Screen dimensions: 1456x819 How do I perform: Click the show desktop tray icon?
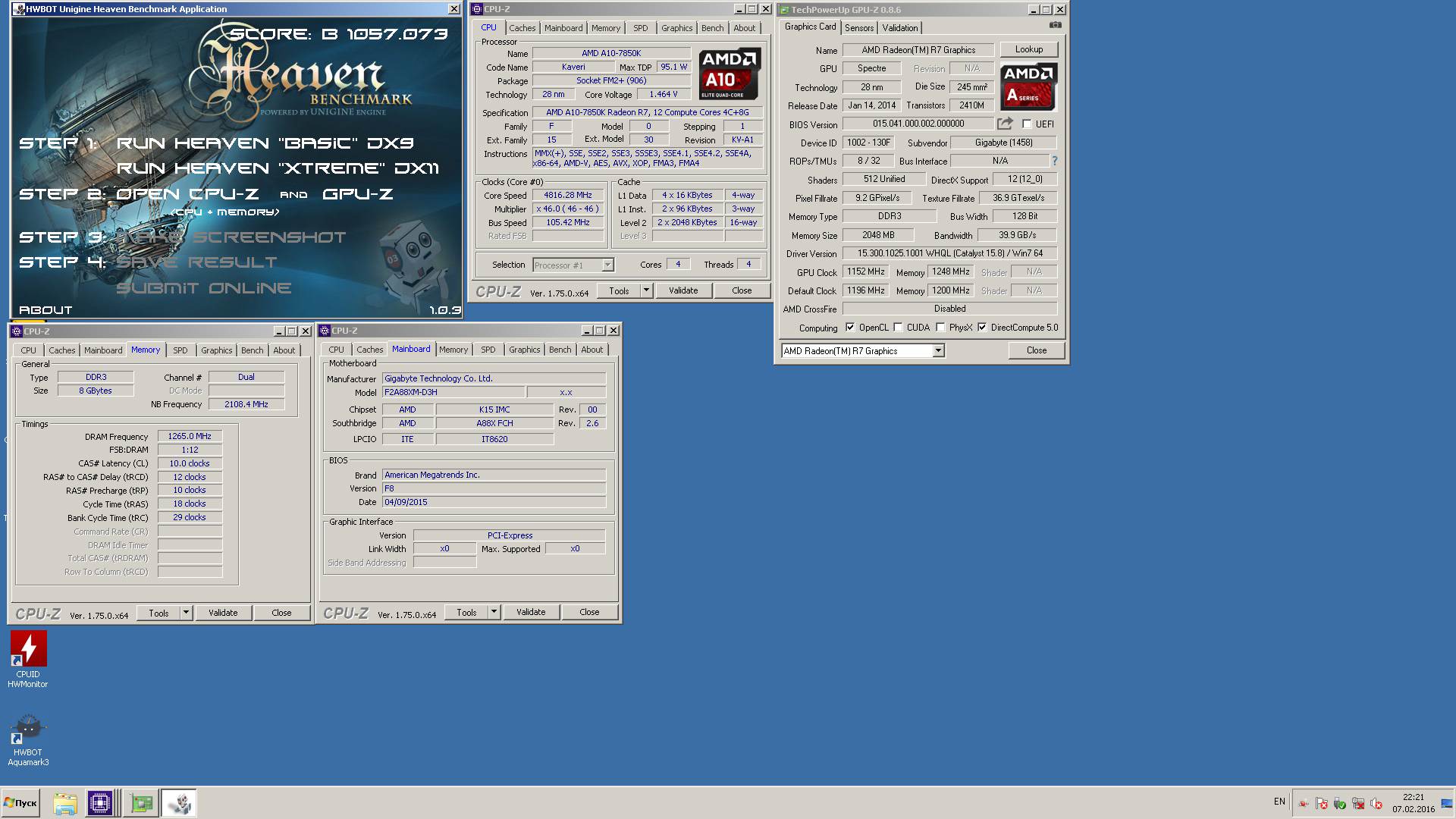[x=1448, y=803]
